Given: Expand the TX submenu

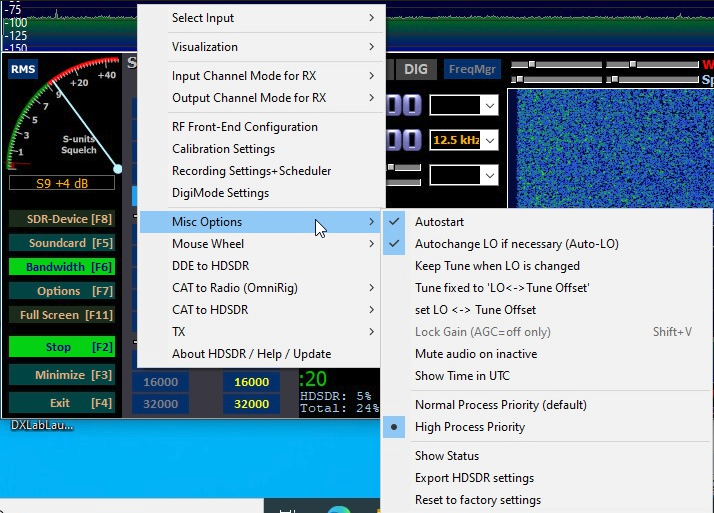Looking at the screenshot, I should pos(260,332).
